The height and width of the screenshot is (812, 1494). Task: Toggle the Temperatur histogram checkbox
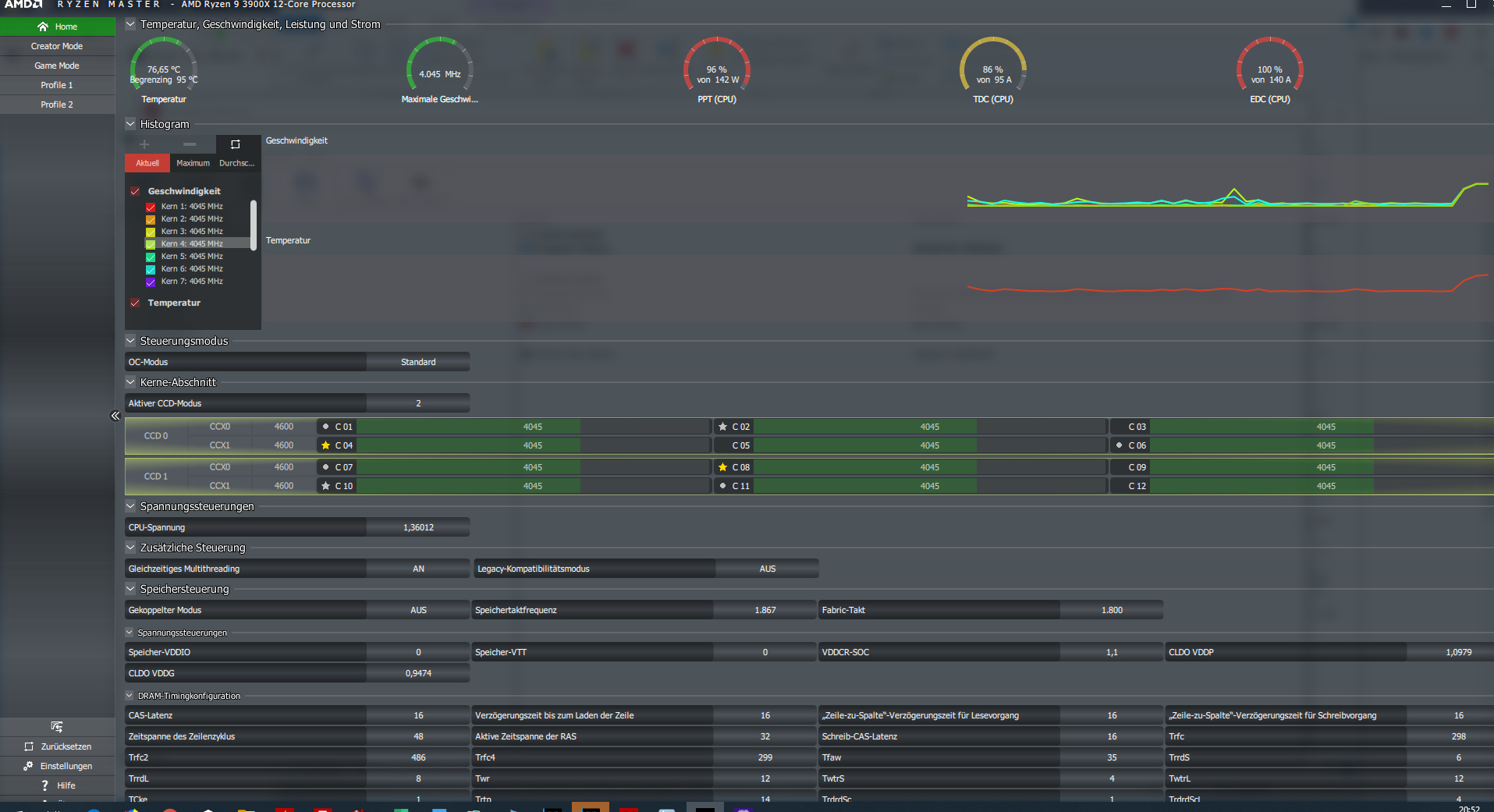coord(135,303)
